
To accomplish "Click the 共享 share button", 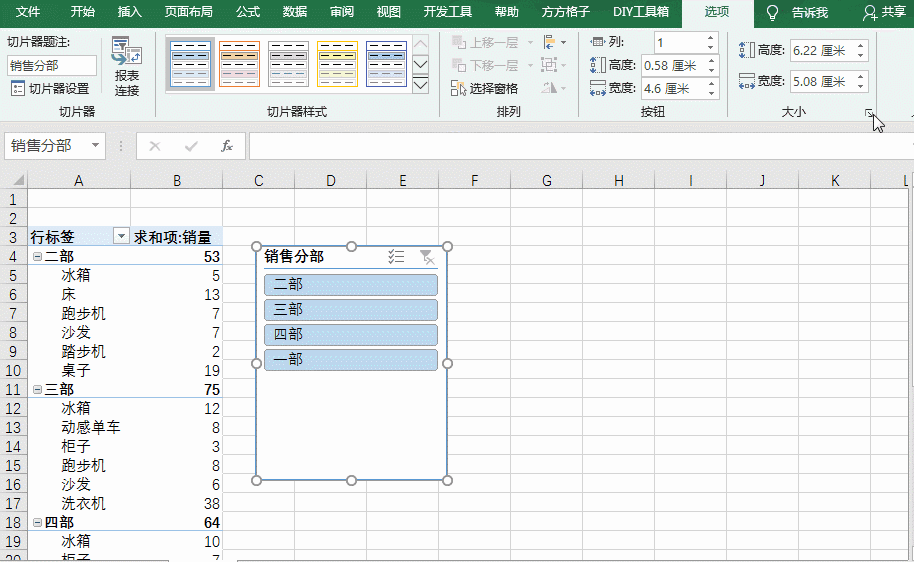I will (x=884, y=13).
